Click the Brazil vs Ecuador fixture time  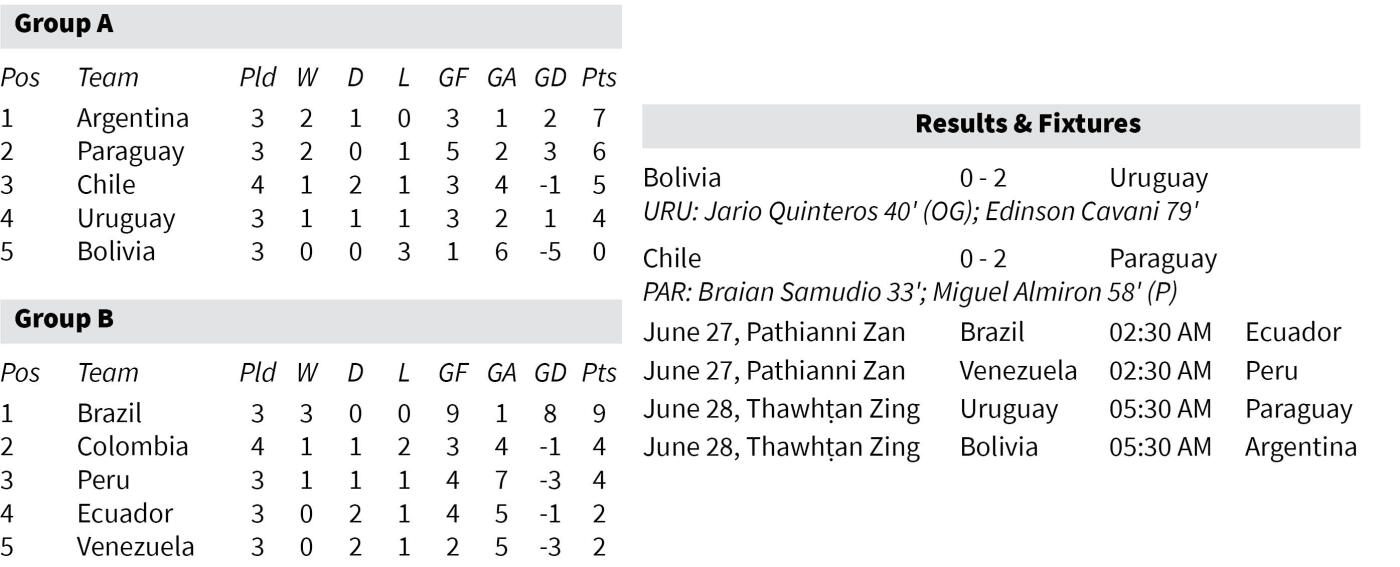tap(1160, 333)
